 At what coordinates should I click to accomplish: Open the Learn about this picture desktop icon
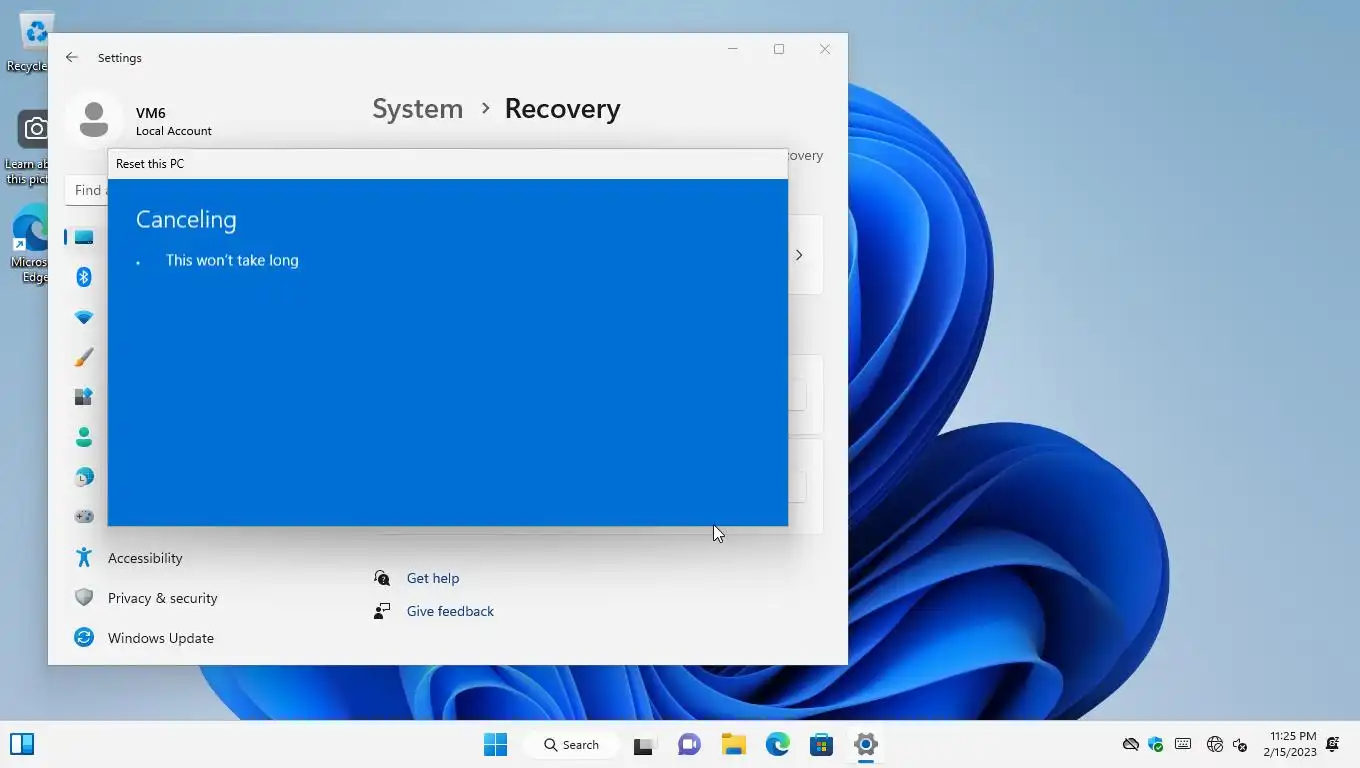(27, 148)
